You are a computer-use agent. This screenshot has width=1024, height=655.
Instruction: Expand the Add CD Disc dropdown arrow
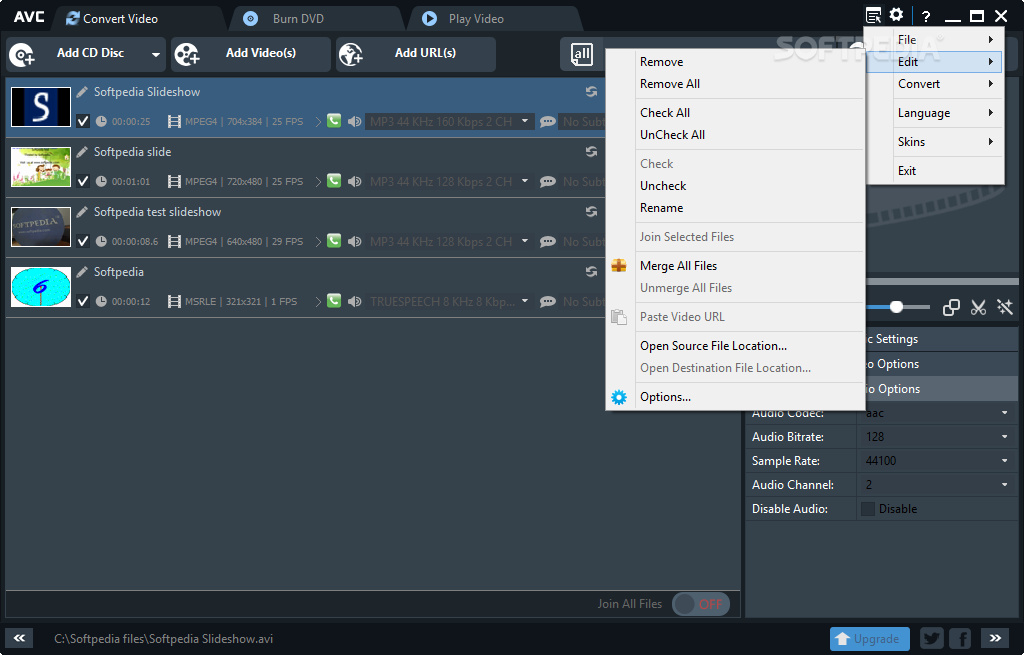point(155,55)
